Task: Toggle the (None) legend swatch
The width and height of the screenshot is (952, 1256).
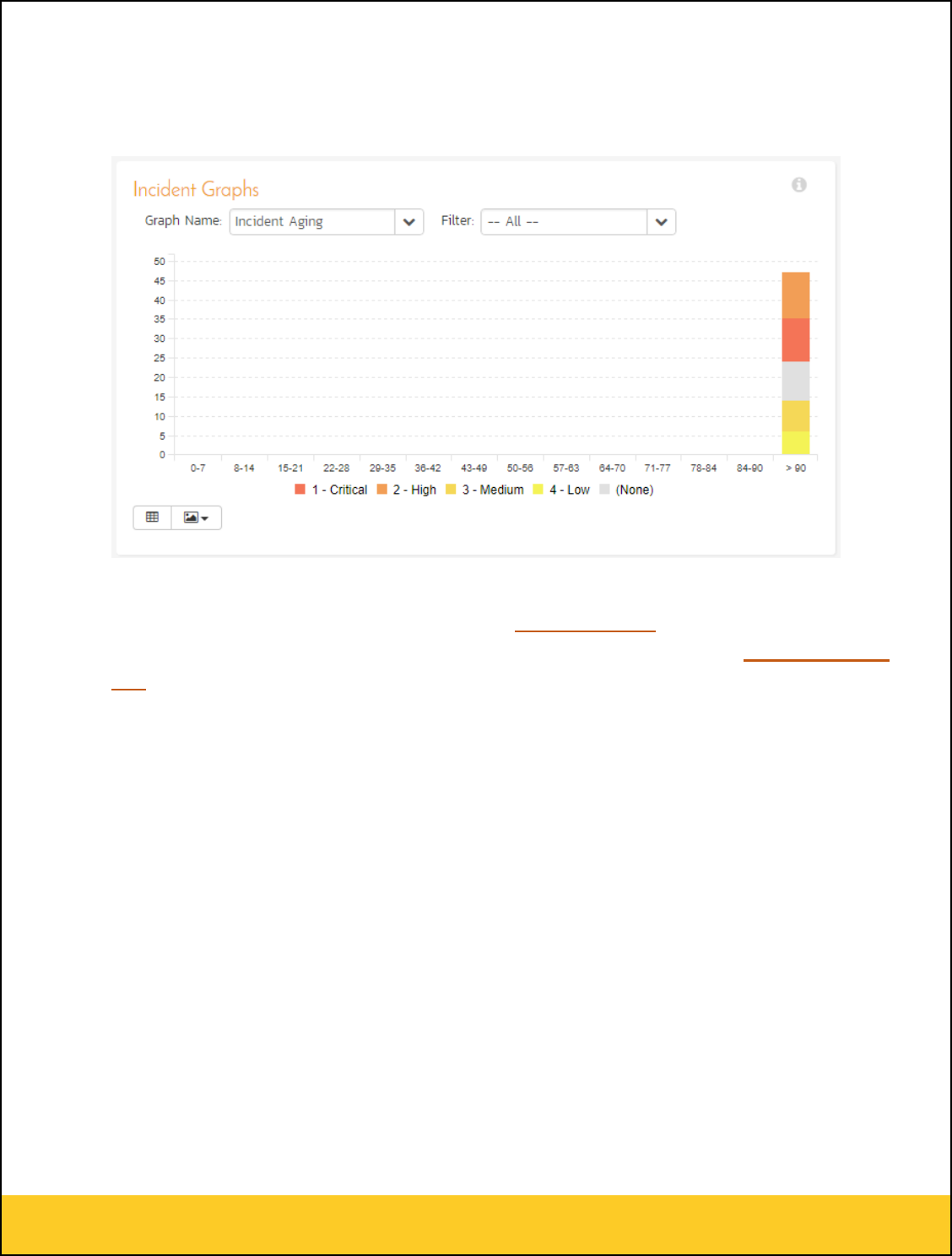Action: (604, 490)
